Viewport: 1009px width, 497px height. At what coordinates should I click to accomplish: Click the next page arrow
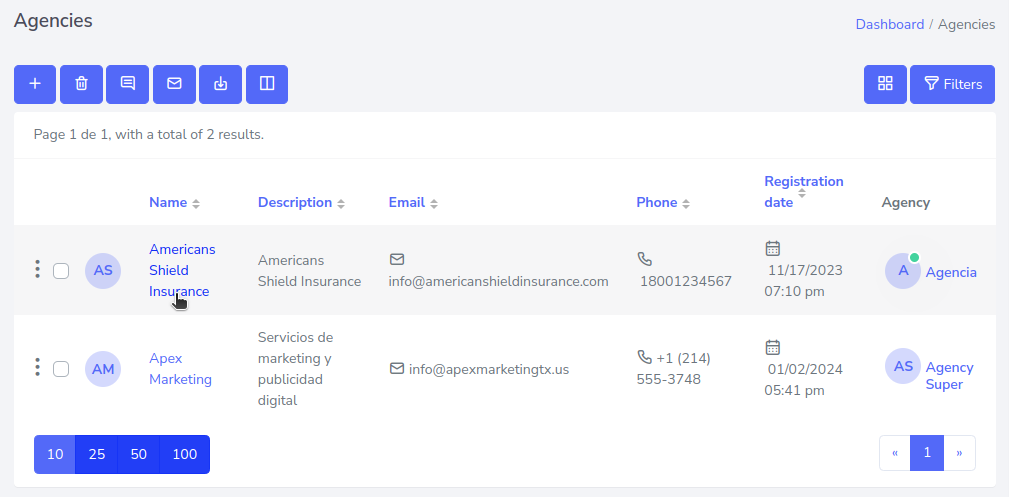tap(959, 453)
